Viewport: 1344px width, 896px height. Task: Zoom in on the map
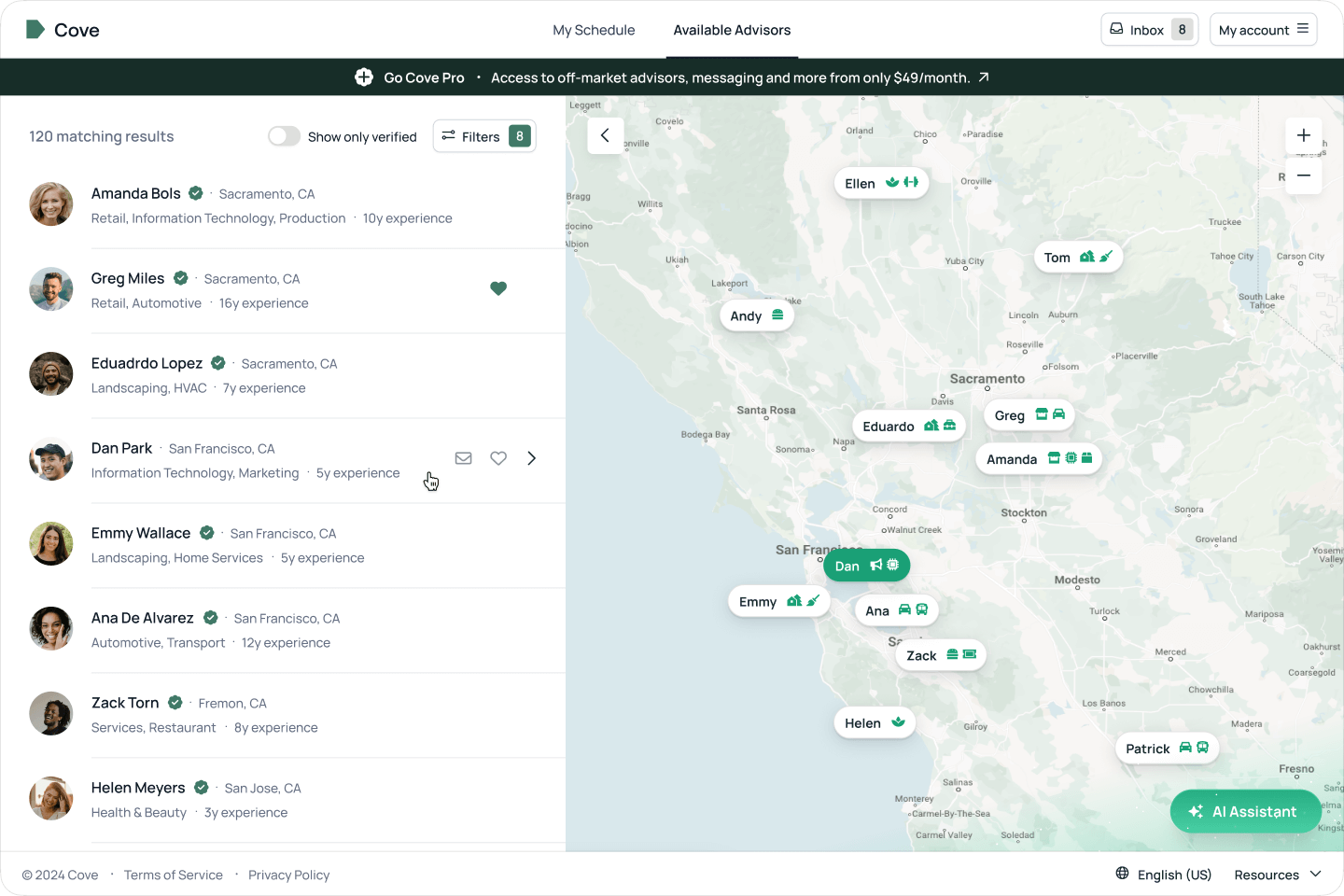click(1303, 135)
